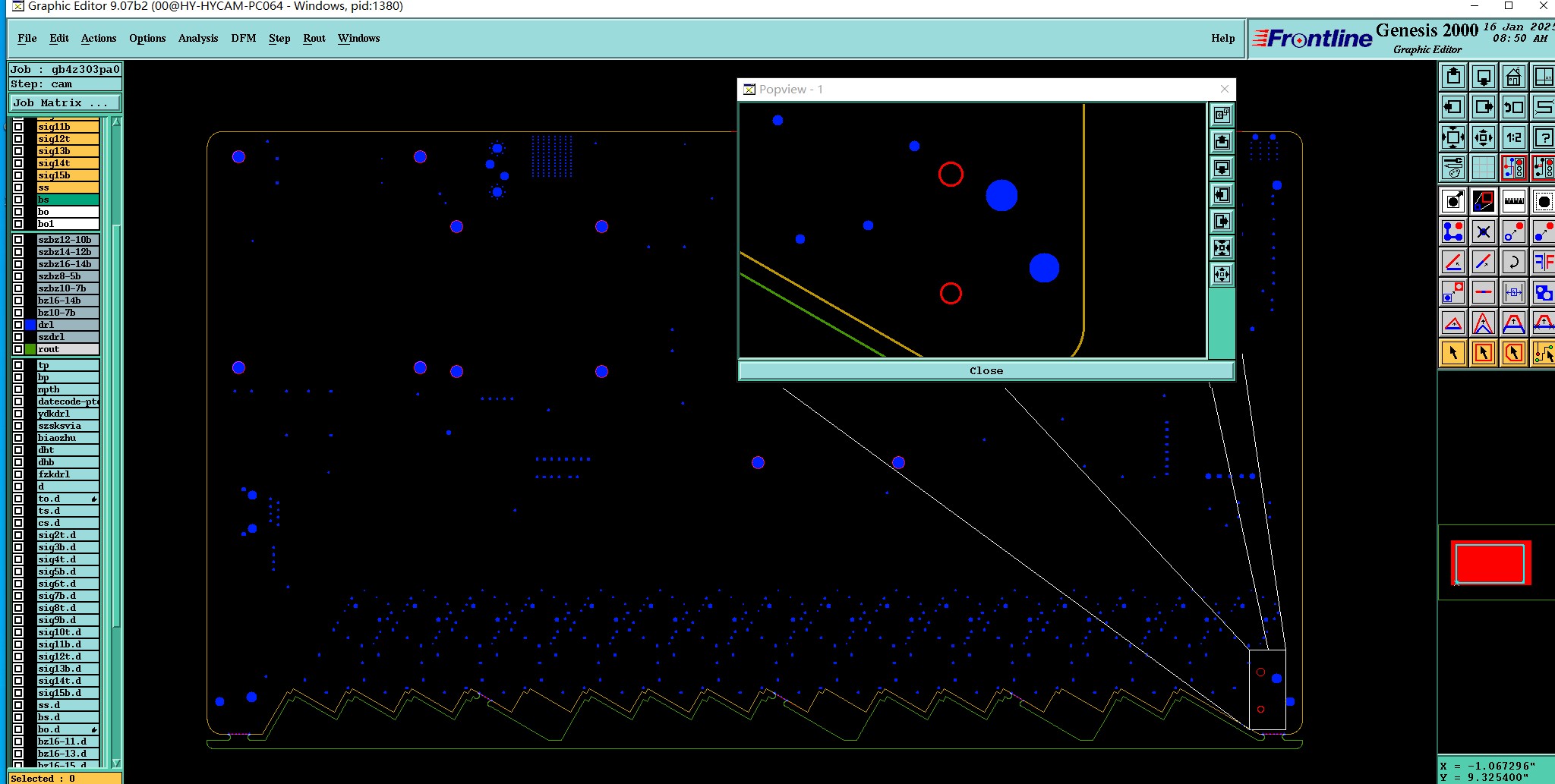1555x784 pixels.
Task: Choose the polygon-area select arrow tool
Action: 1513,353
